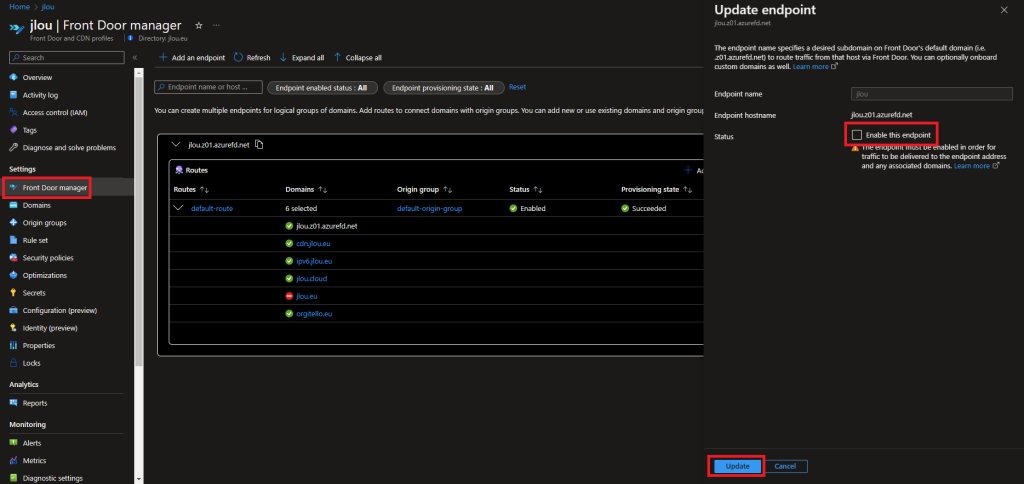
Task: Copy the jlou.z01.azurefd.net hostname icon
Action: coord(259,144)
